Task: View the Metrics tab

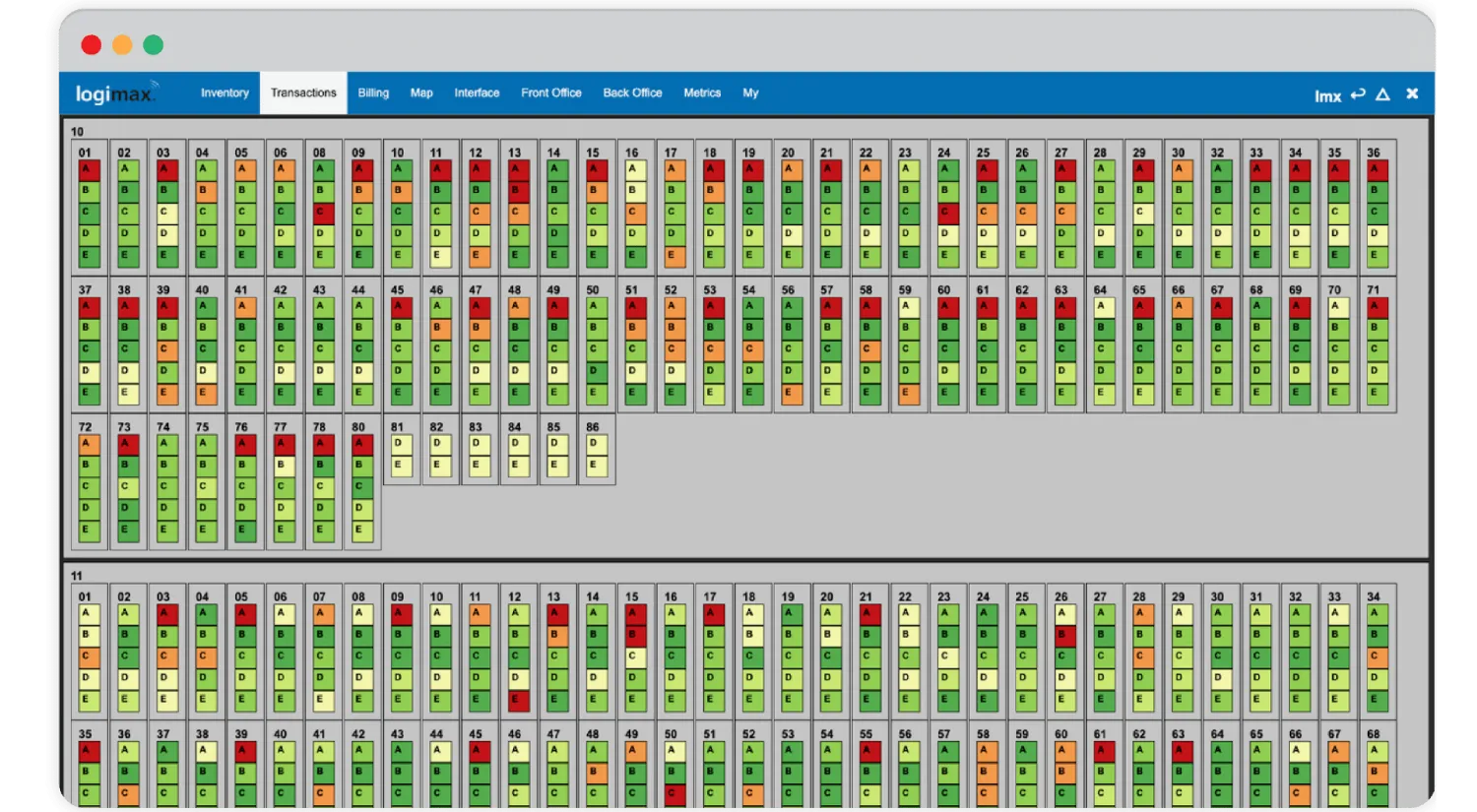Action: (702, 93)
